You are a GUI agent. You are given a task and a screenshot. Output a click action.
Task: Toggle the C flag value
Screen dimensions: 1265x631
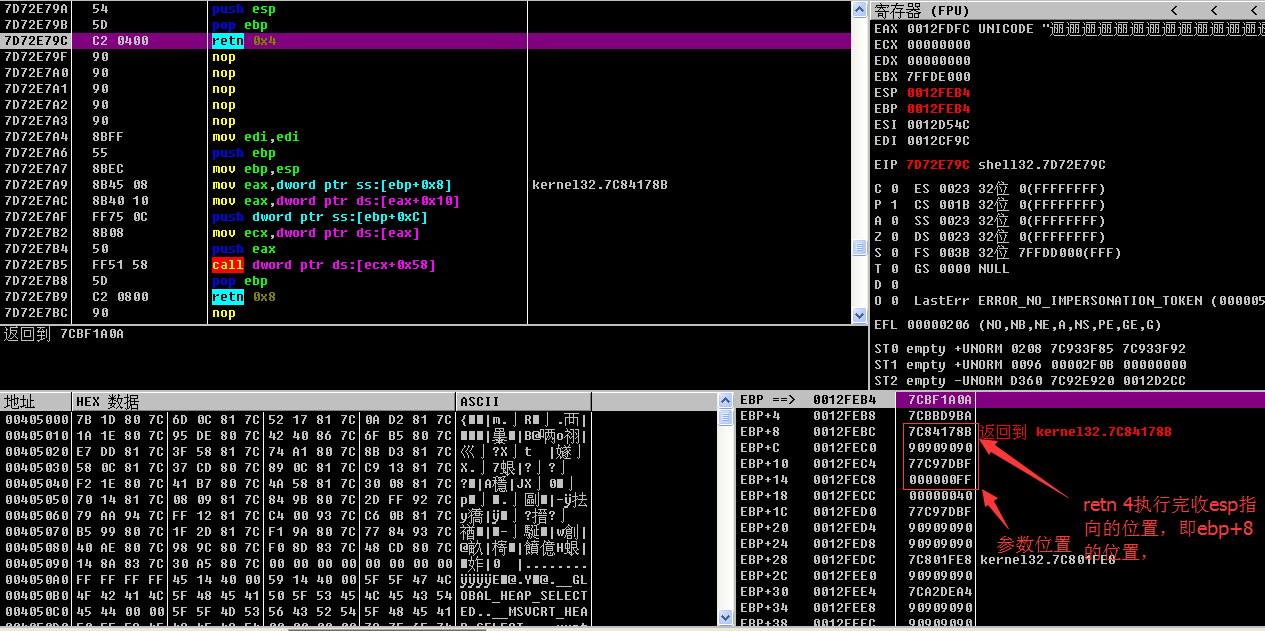click(890, 189)
